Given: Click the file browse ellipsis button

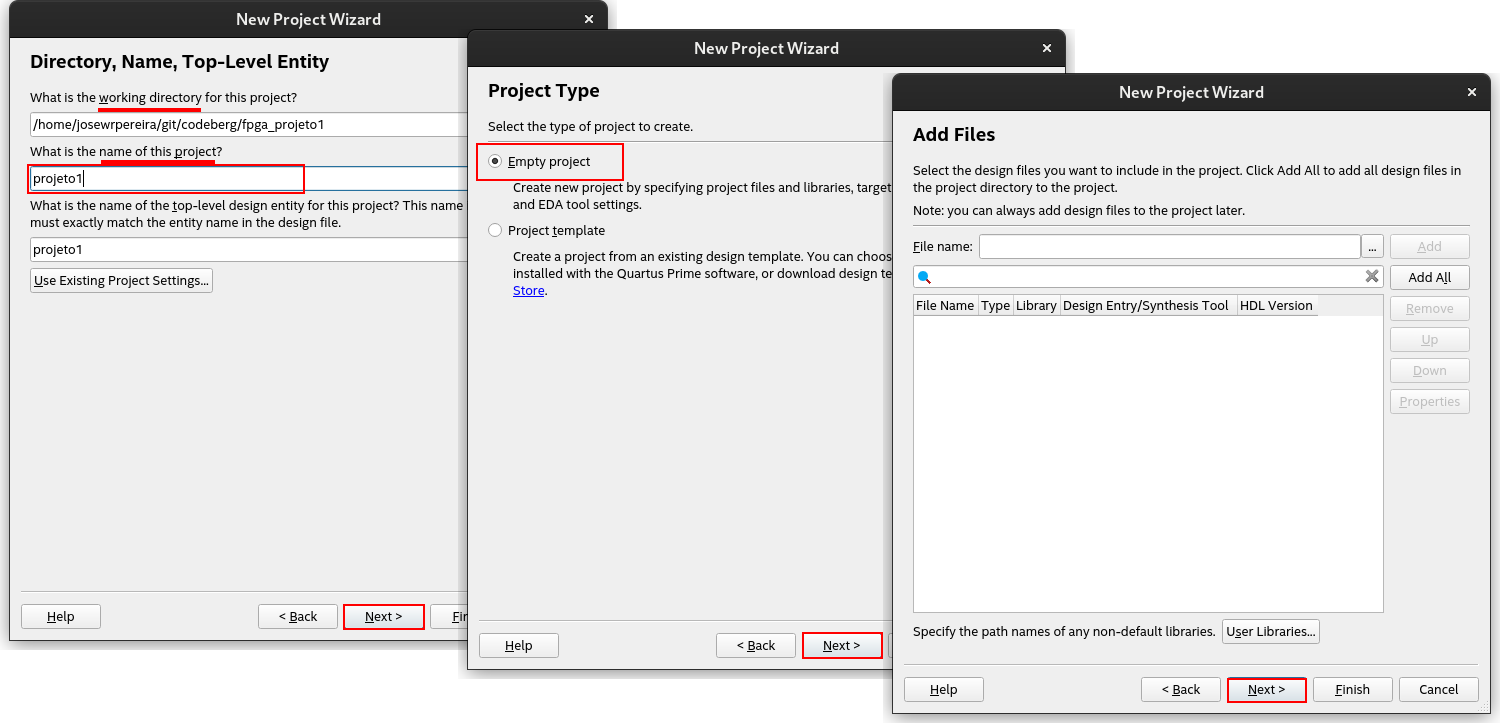Looking at the screenshot, I should click(1372, 247).
